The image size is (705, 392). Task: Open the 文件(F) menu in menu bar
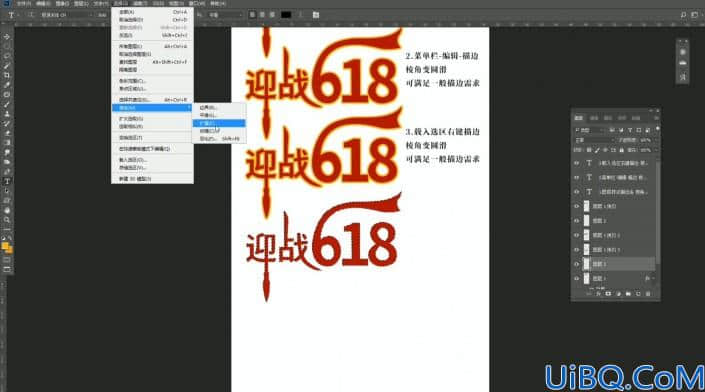(x=24, y=3)
